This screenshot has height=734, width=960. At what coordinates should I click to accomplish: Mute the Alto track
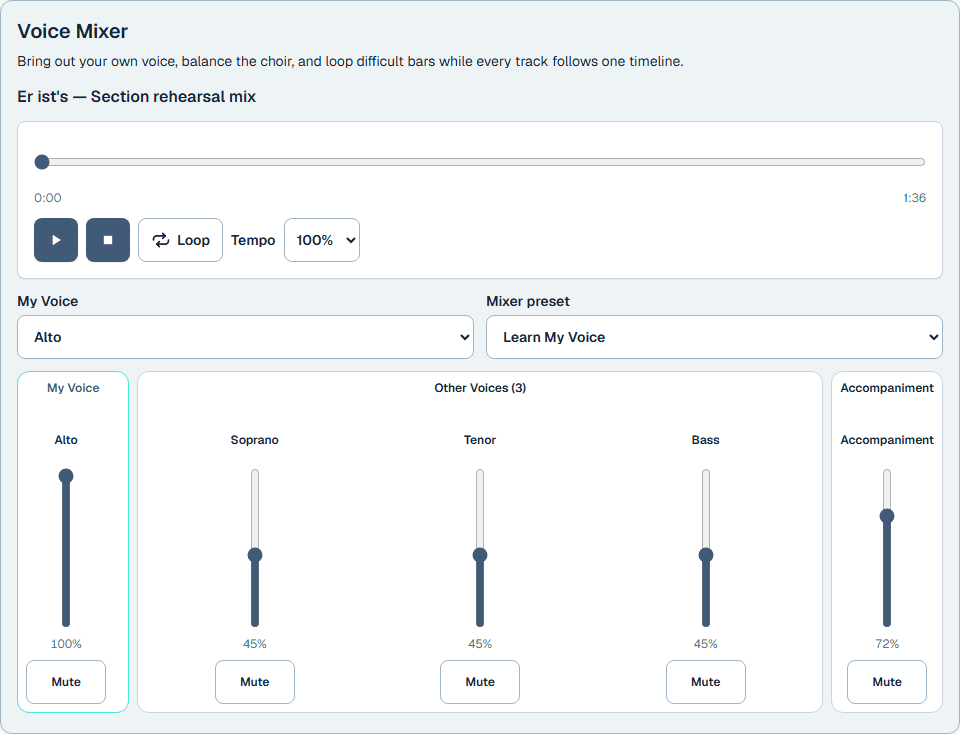pyautogui.click(x=66, y=682)
